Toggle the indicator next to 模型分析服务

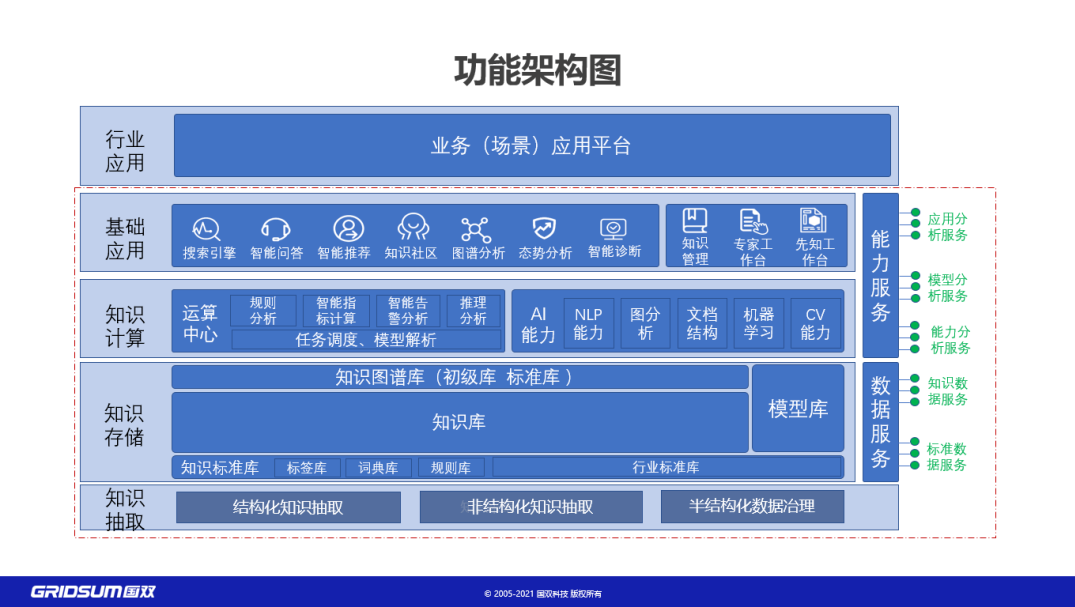(913, 286)
